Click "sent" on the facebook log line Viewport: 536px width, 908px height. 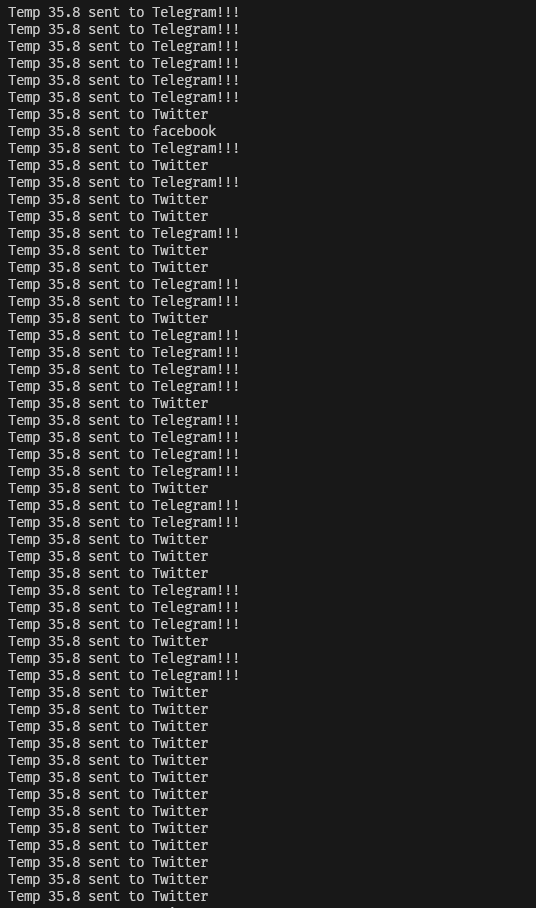pyautogui.click(x=104, y=131)
